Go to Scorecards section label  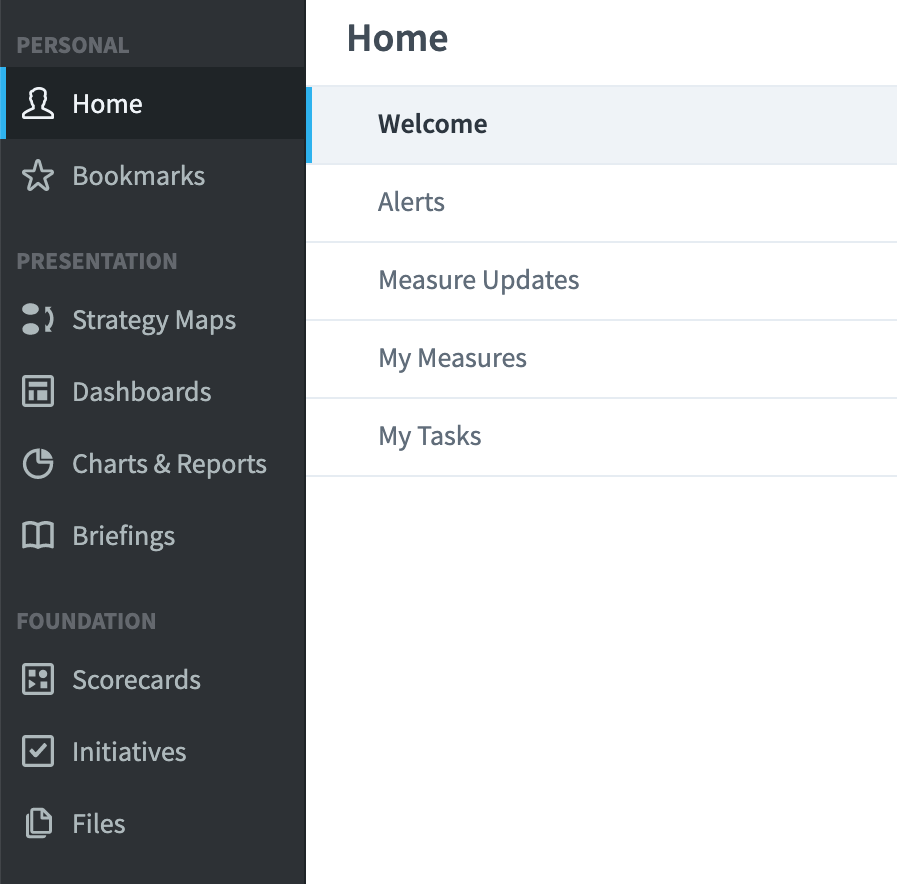(136, 680)
